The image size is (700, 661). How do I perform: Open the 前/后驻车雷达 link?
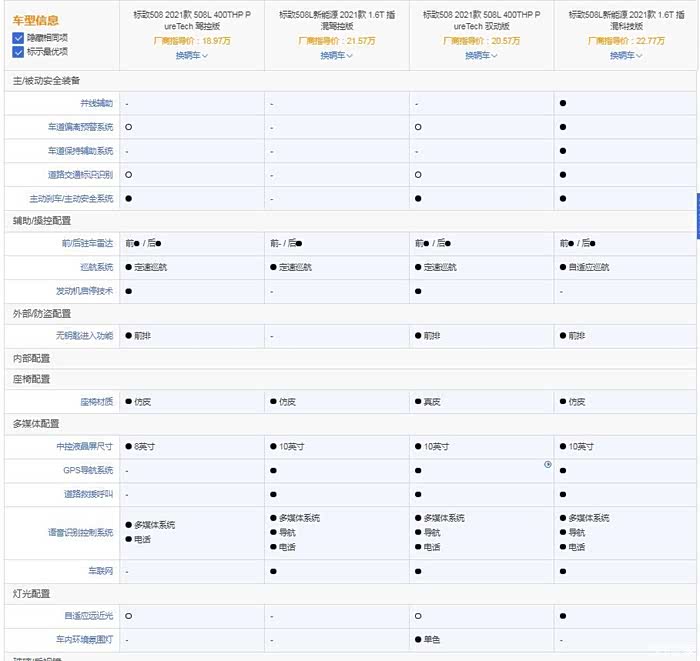(x=88, y=243)
